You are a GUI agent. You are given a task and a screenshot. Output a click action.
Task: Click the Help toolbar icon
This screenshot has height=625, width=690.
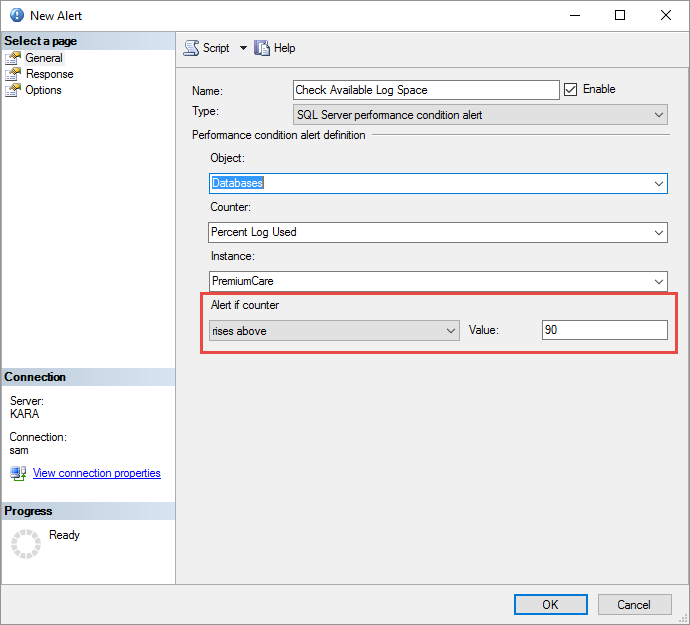[x=263, y=48]
